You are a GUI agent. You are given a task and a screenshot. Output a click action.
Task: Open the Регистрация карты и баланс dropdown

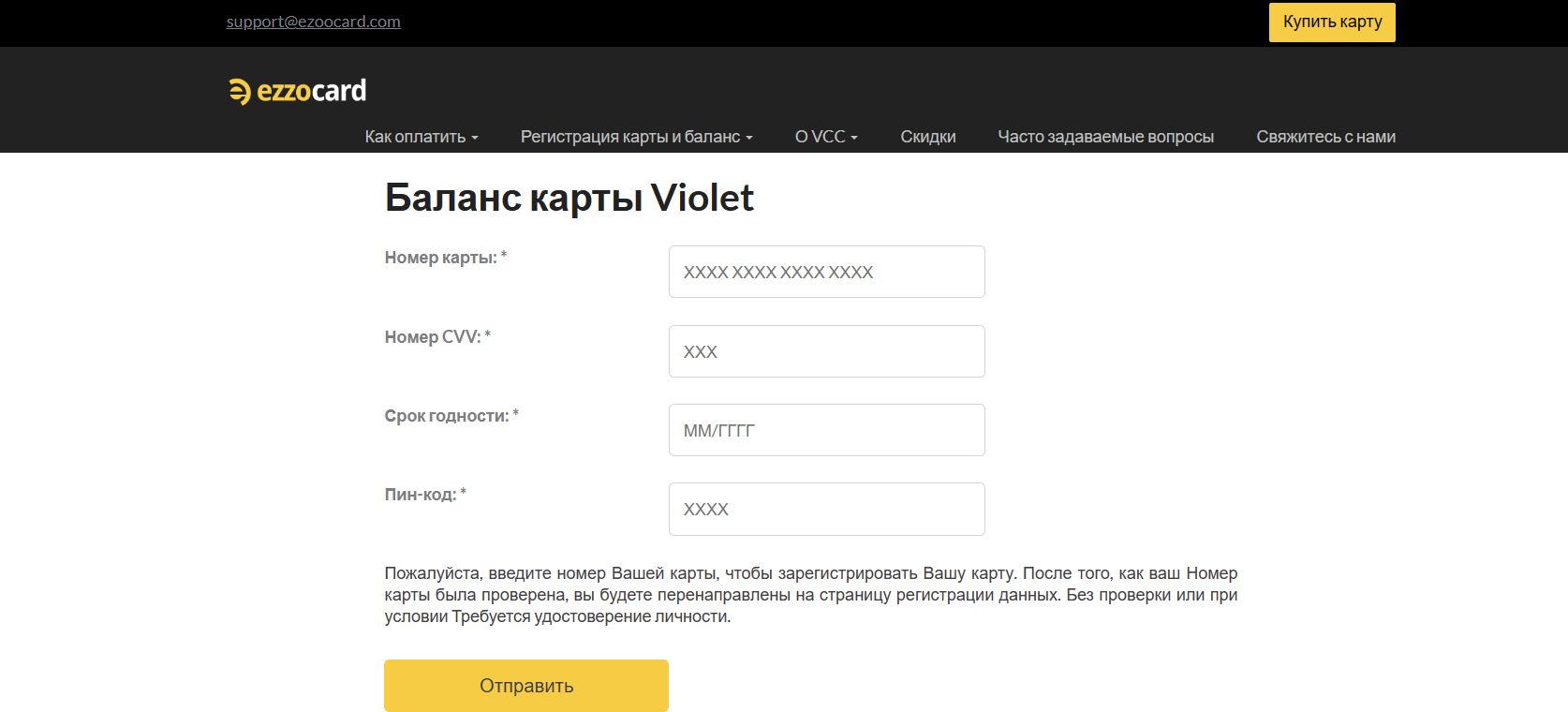pos(636,137)
